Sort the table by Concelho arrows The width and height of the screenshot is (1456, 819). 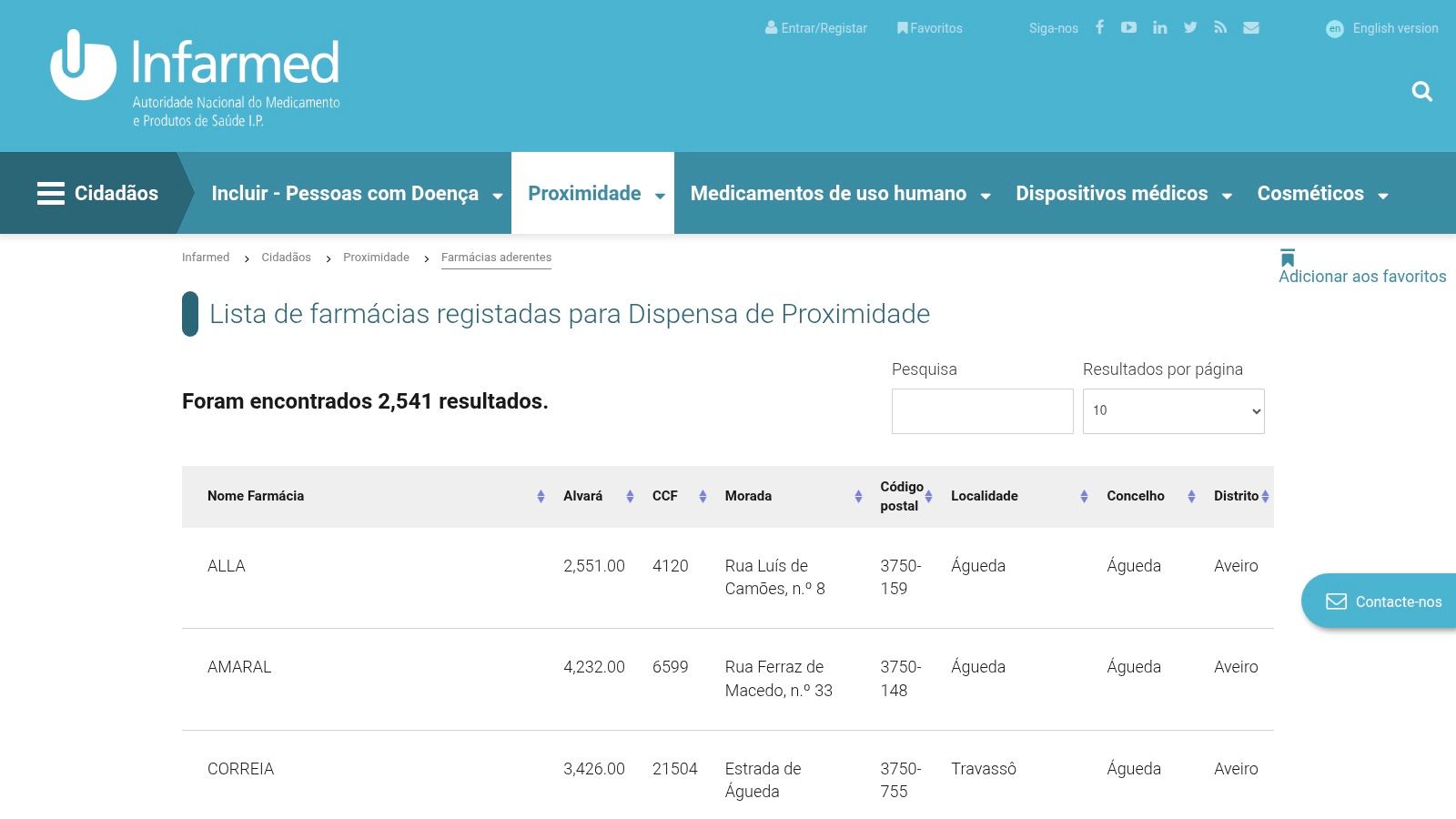[x=1191, y=496]
